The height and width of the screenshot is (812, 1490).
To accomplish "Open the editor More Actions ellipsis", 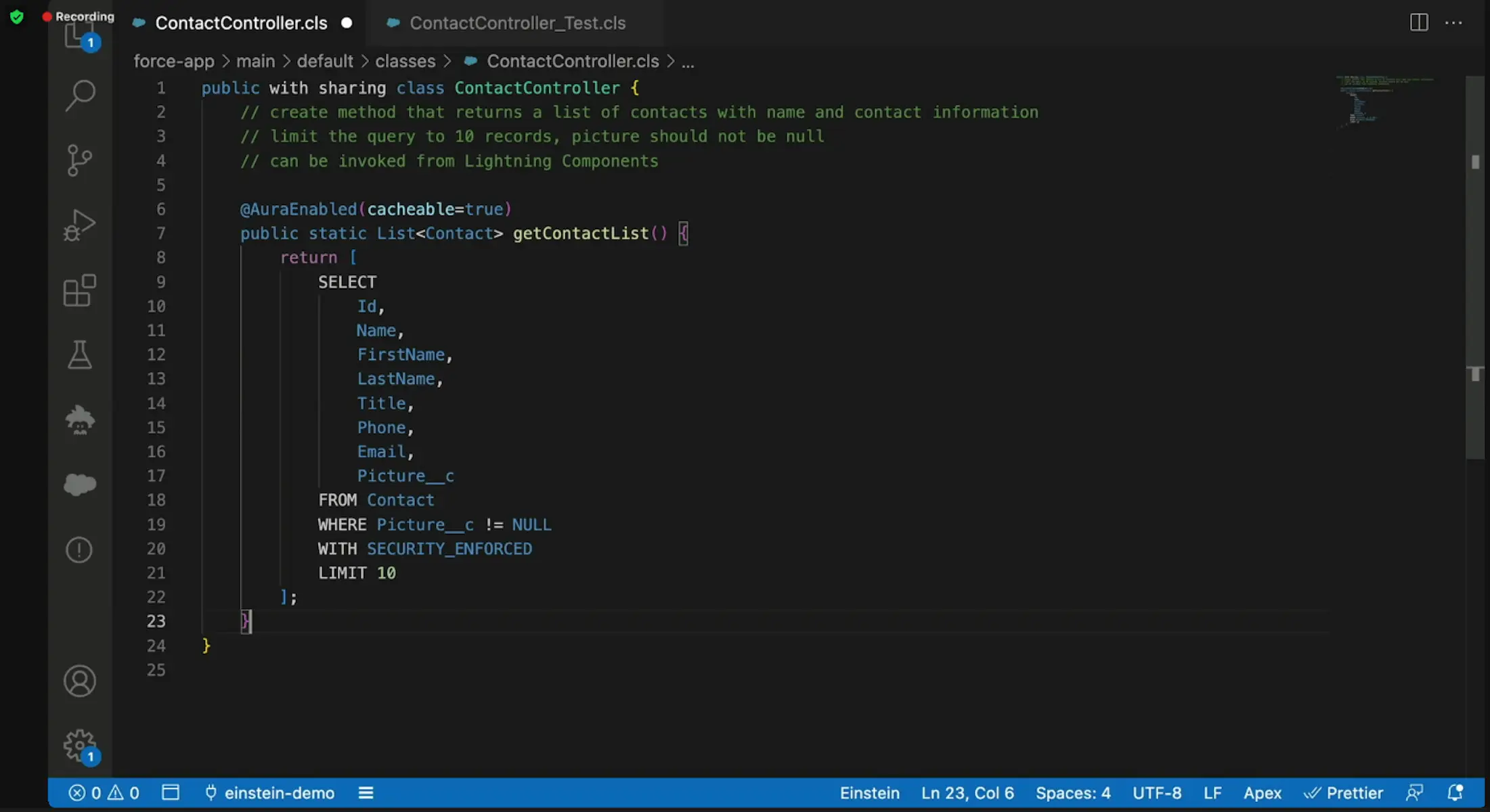I will [1453, 22].
